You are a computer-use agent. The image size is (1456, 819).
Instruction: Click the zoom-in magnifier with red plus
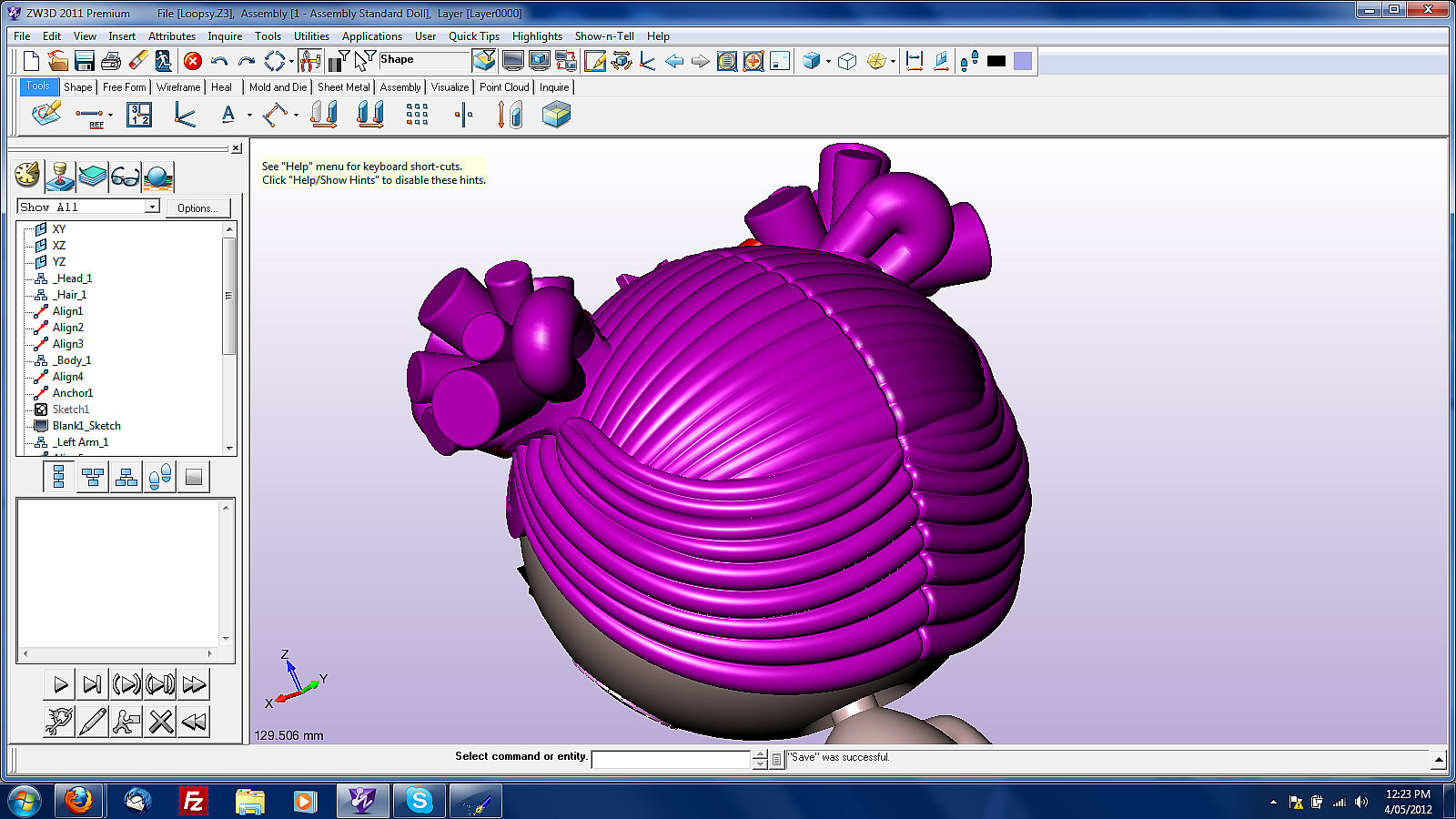coord(753,61)
